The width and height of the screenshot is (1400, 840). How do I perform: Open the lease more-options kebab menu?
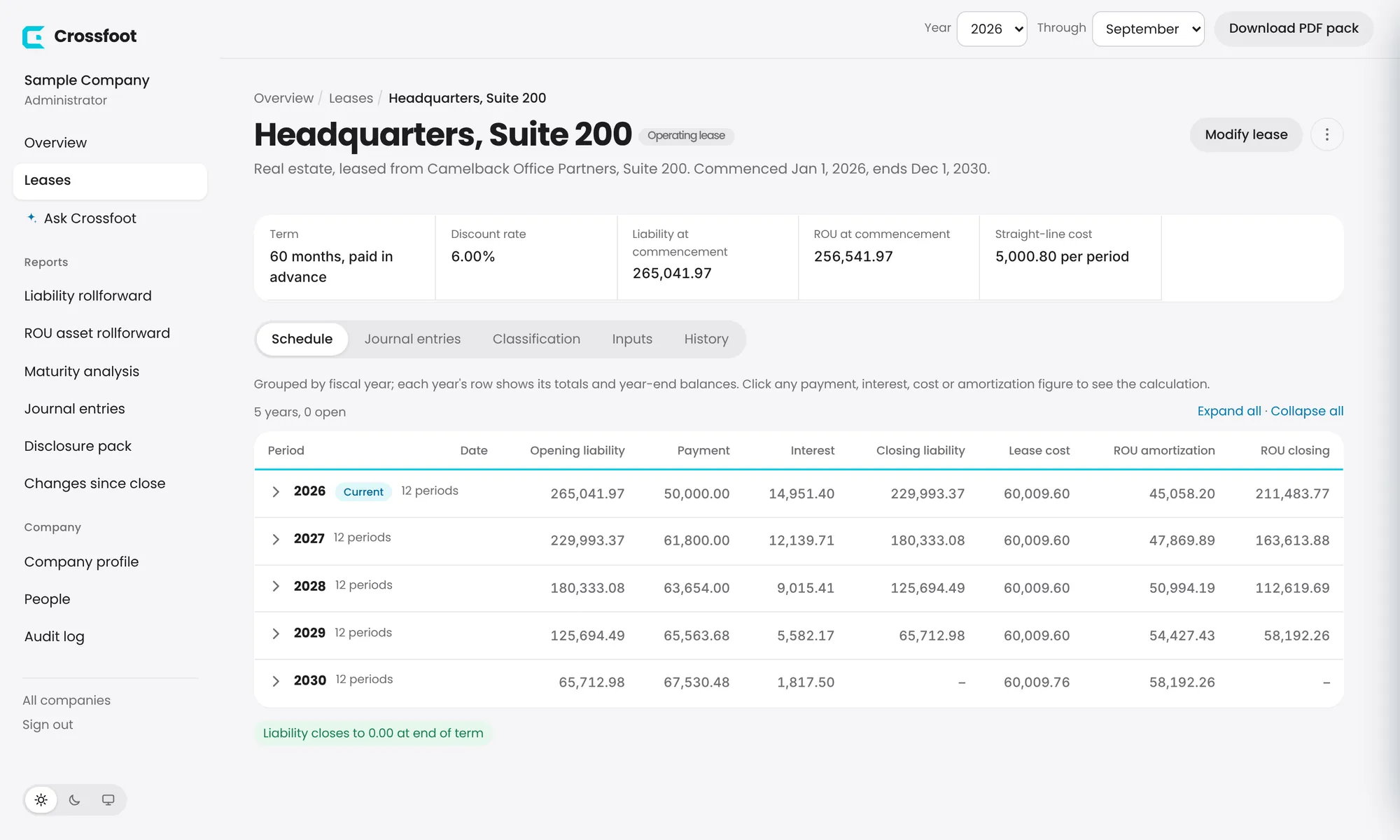[x=1326, y=134]
